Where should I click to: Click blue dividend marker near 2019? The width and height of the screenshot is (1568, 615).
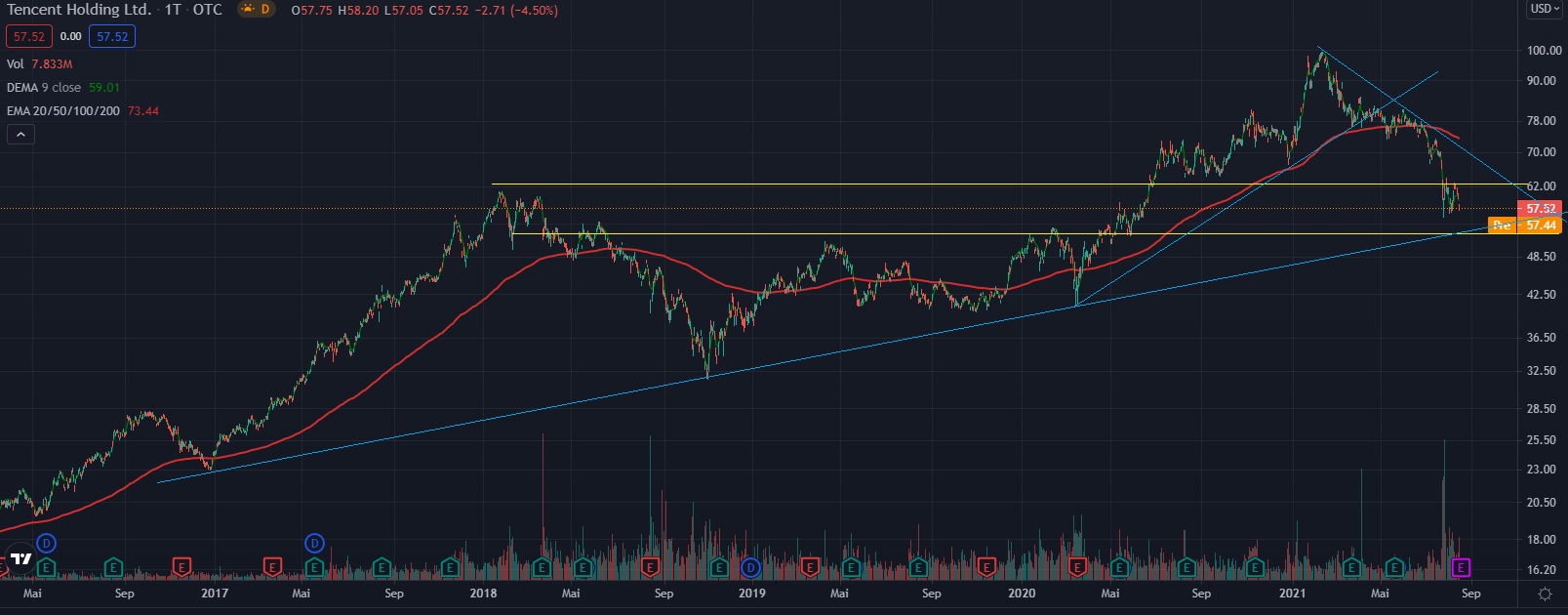pyautogui.click(x=750, y=567)
